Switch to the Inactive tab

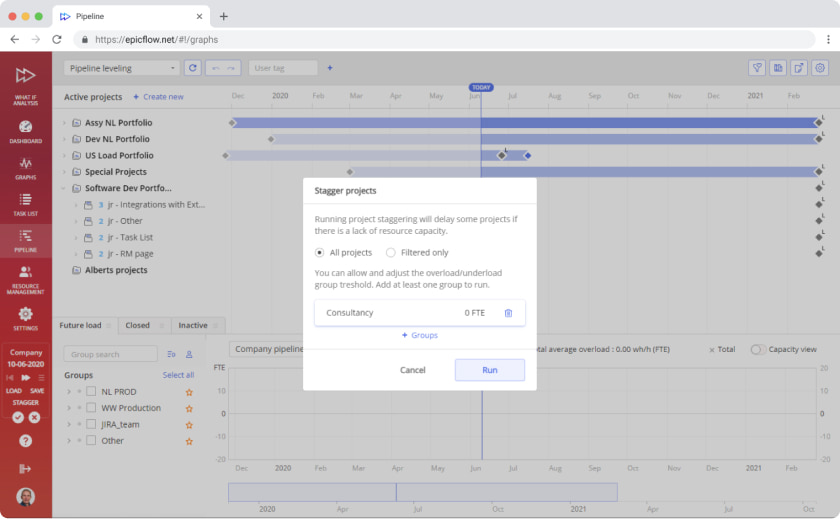pos(198,325)
